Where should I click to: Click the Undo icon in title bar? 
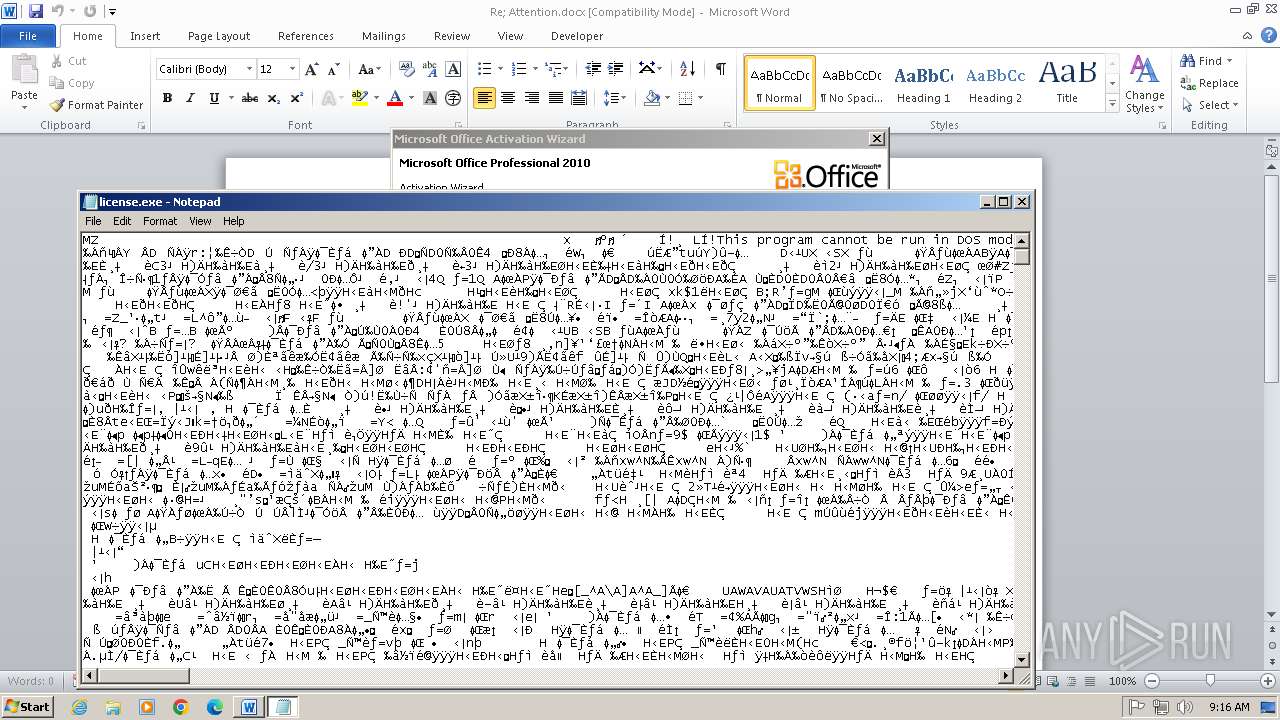click(x=57, y=12)
